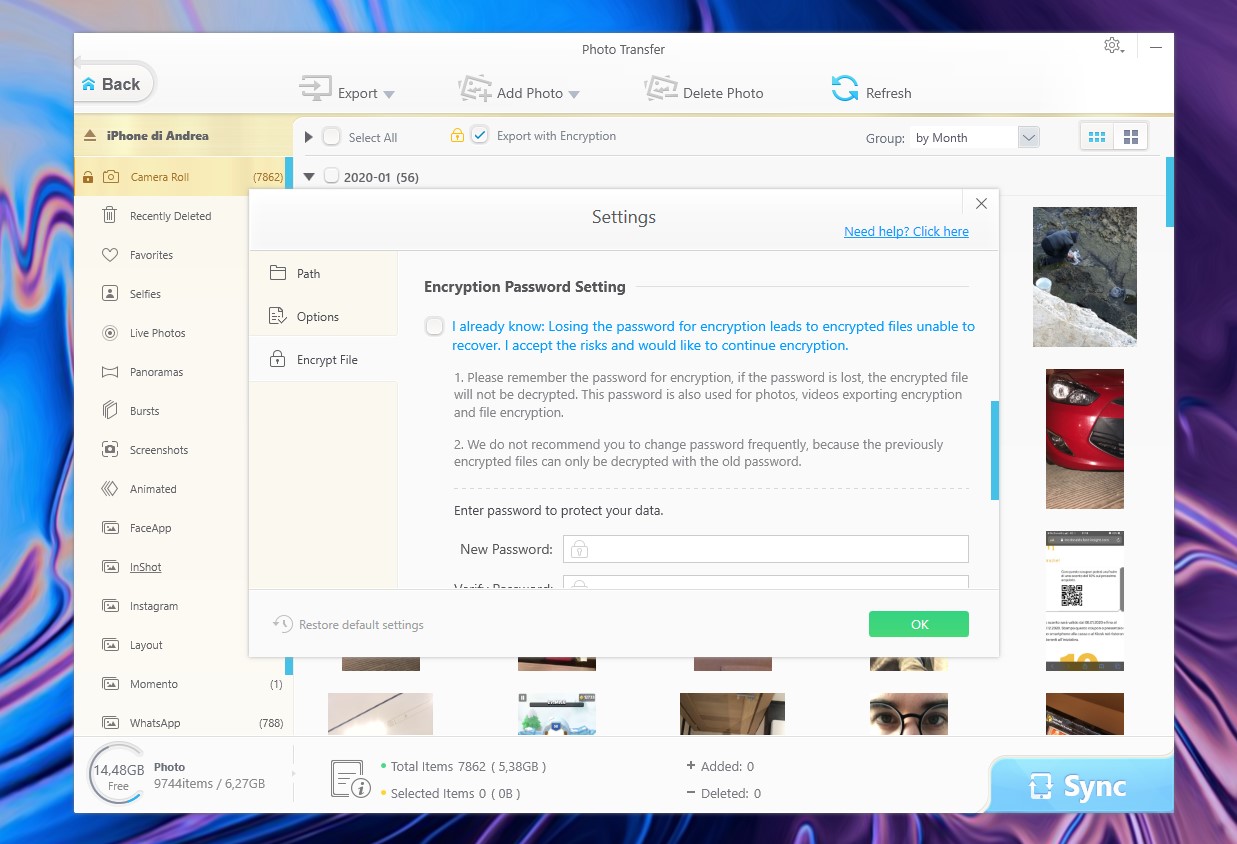The image size is (1237, 844).
Task: Open the Path settings tab
Action: (323, 273)
